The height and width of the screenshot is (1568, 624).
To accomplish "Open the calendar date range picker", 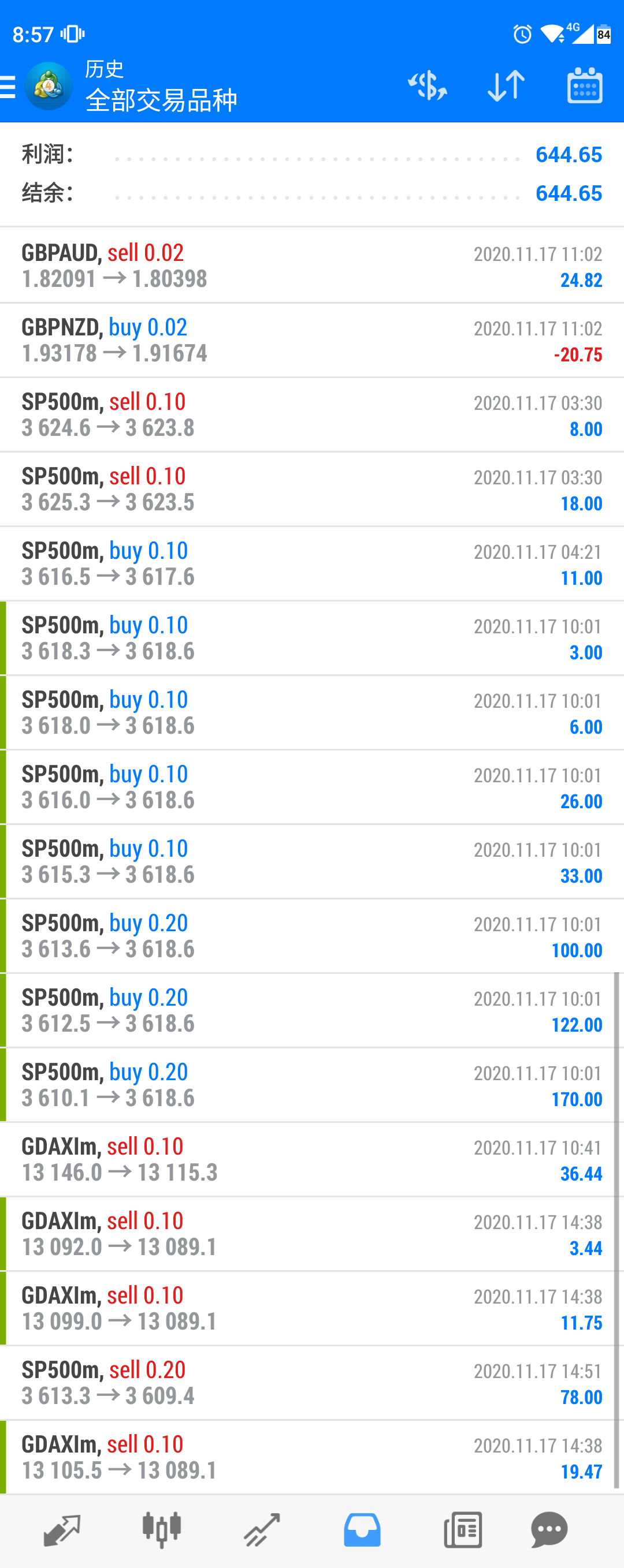I will tap(584, 85).
